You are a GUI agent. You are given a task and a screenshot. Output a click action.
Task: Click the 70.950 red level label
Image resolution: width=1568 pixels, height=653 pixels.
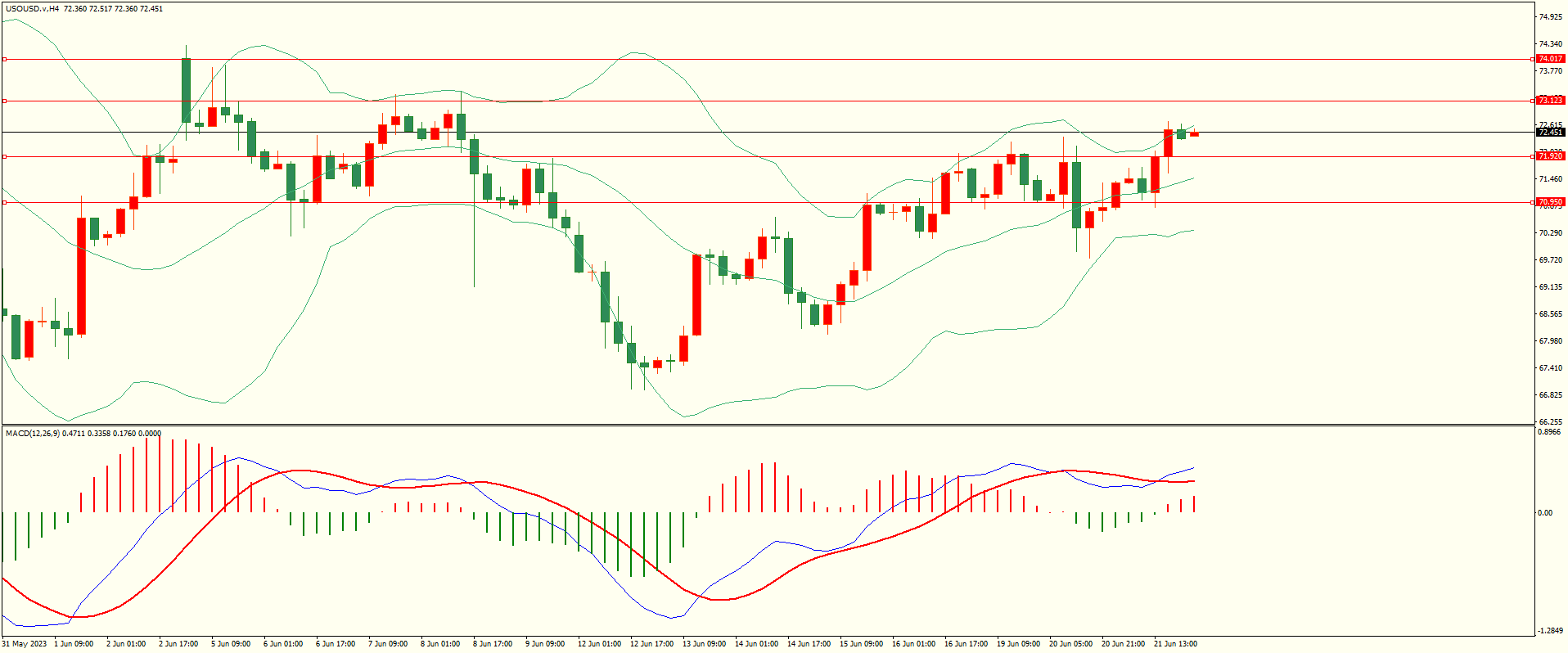tap(1550, 202)
